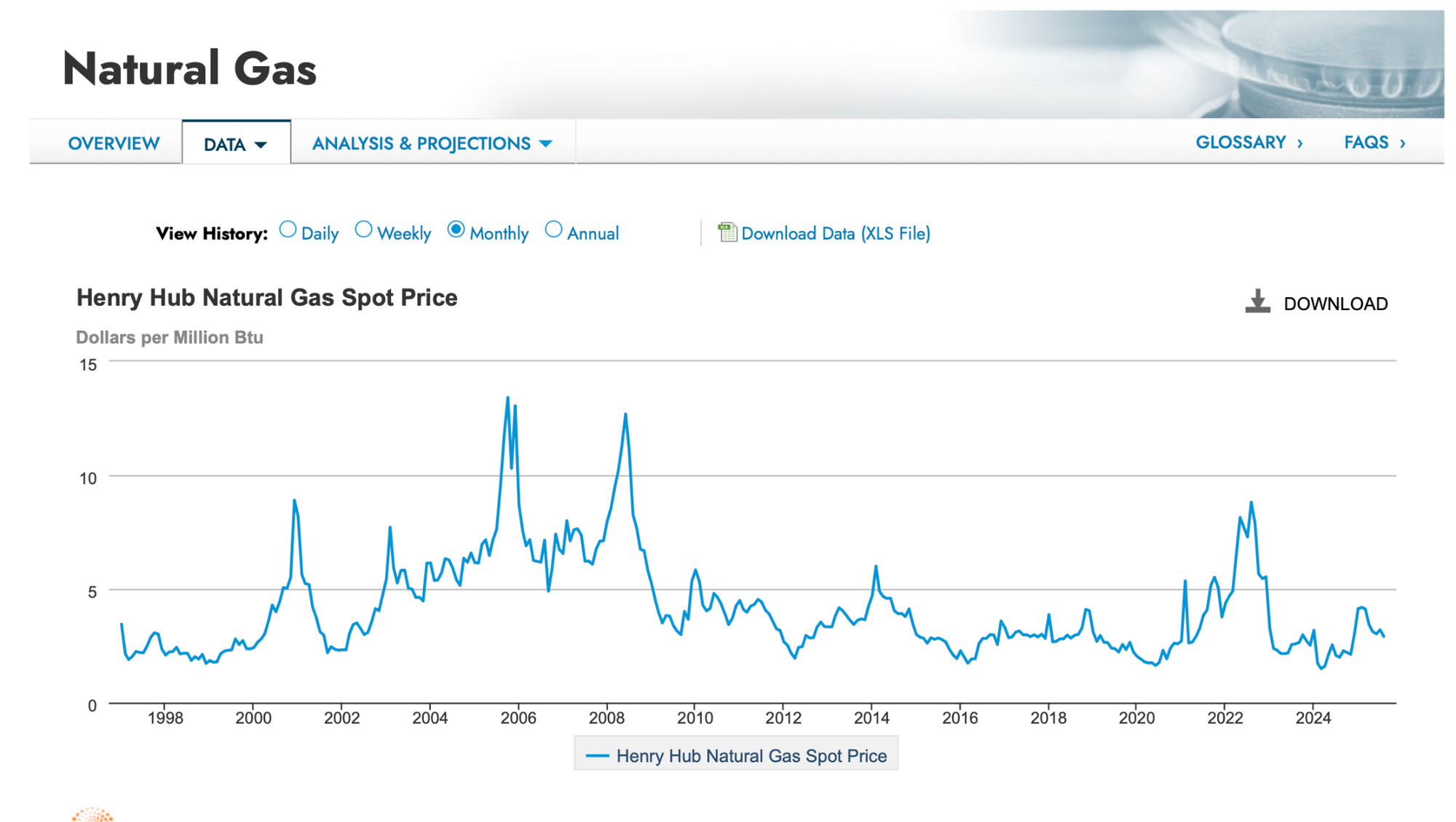The height and width of the screenshot is (822, 1456).
Task: Select the Weekly view history radio
Action: tap(363, 230)
